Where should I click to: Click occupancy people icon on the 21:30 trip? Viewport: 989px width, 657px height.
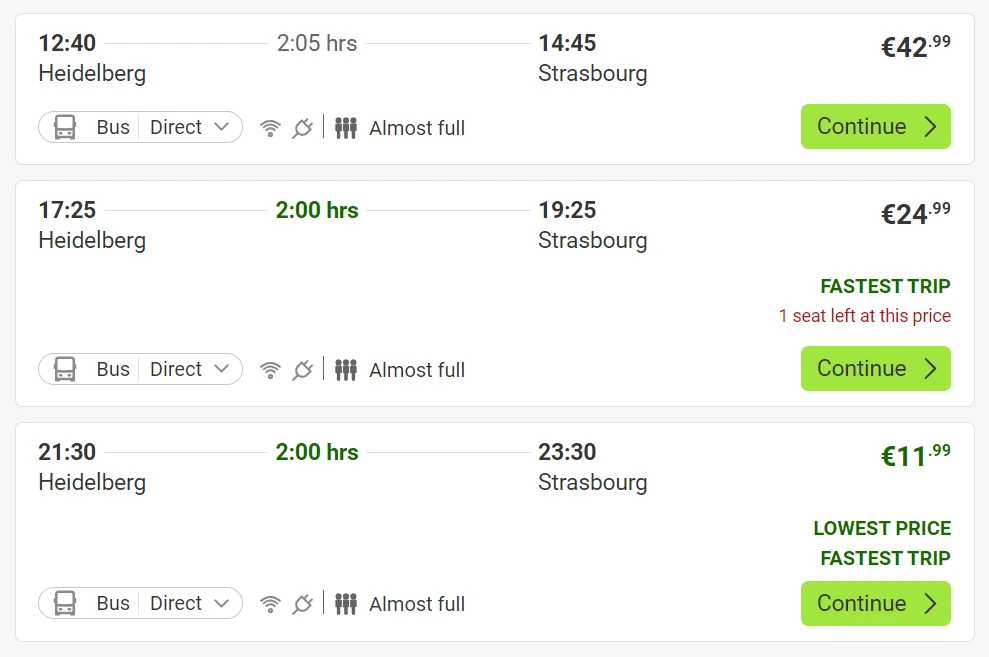pos(346,604)
